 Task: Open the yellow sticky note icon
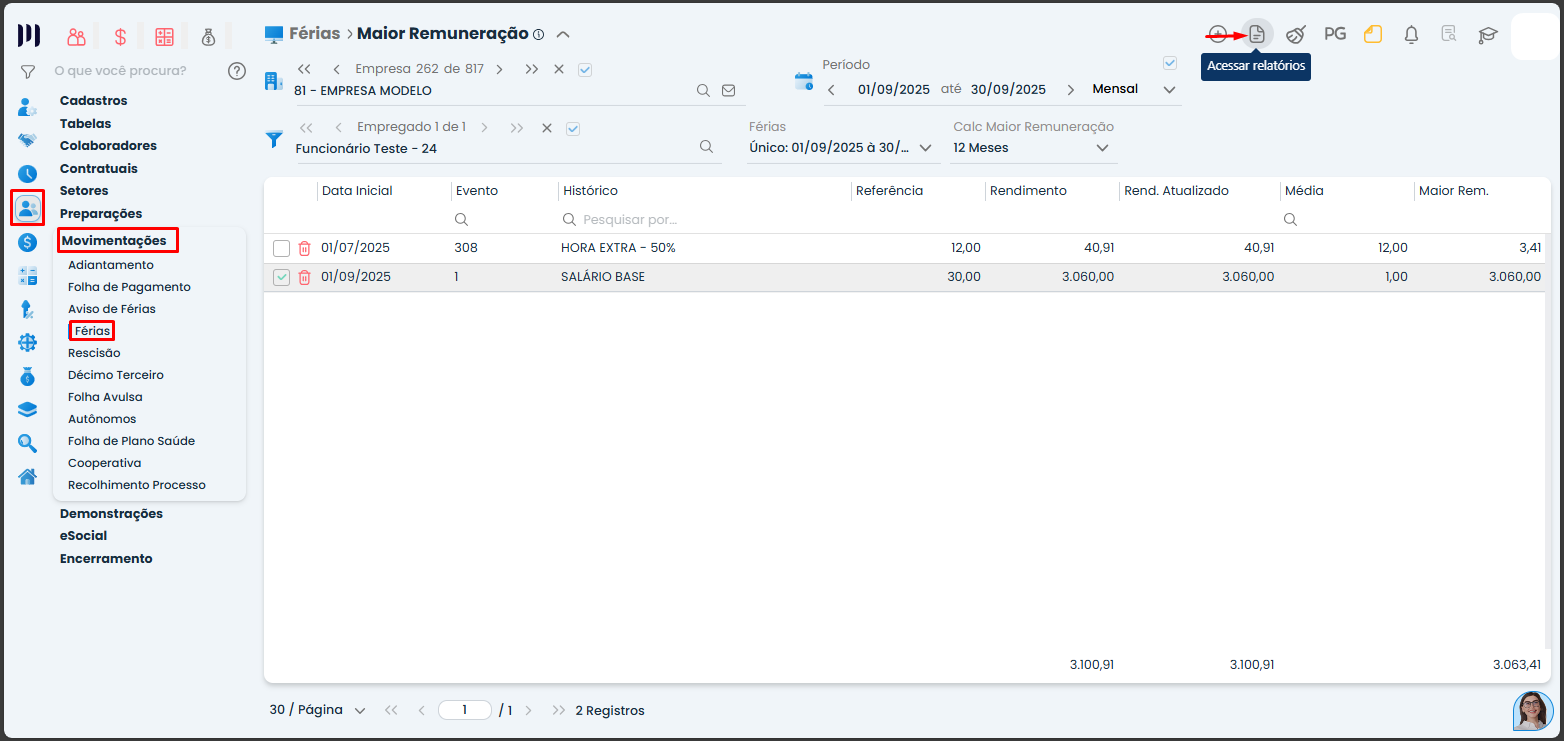[x=1373, y=34]
